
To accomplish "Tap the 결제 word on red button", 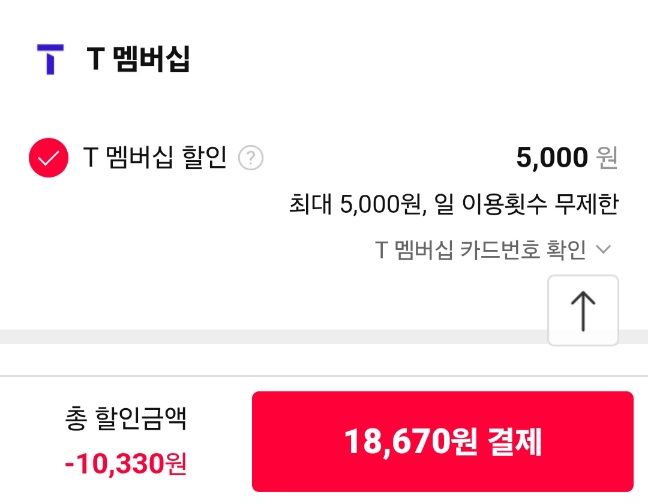I will pos(515,441).
